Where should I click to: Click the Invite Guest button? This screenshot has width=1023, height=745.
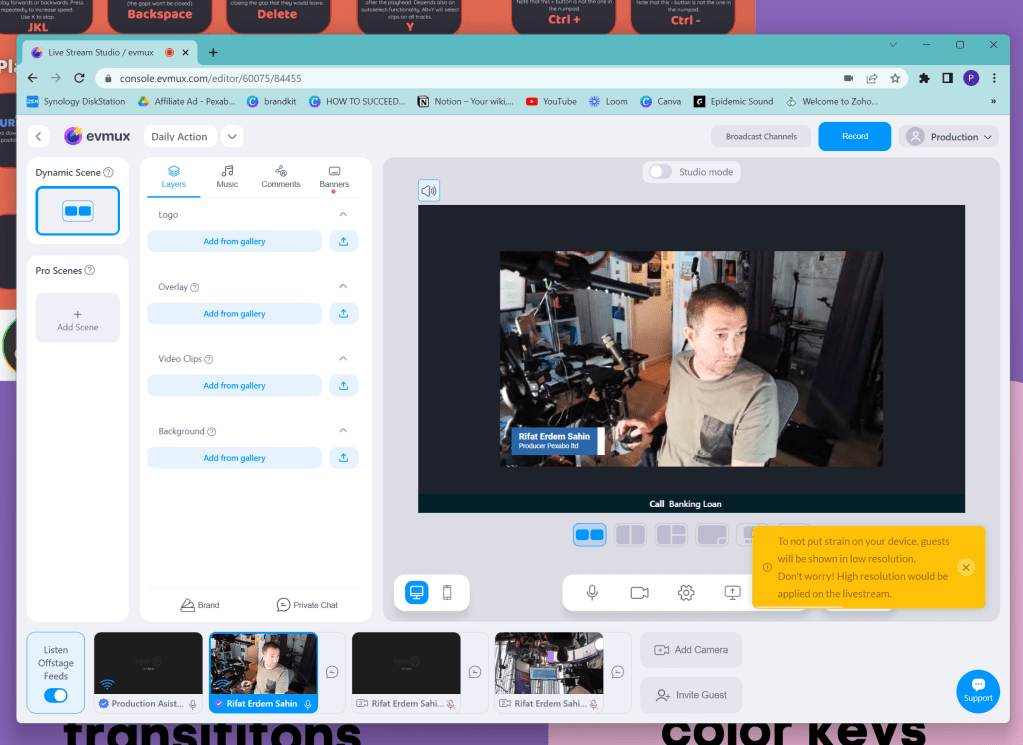[x=691, y=695]
